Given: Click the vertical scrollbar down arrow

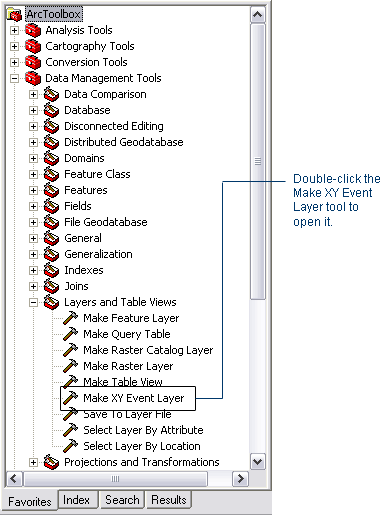Looking at the screenshot, I should (x=258, y=462).
